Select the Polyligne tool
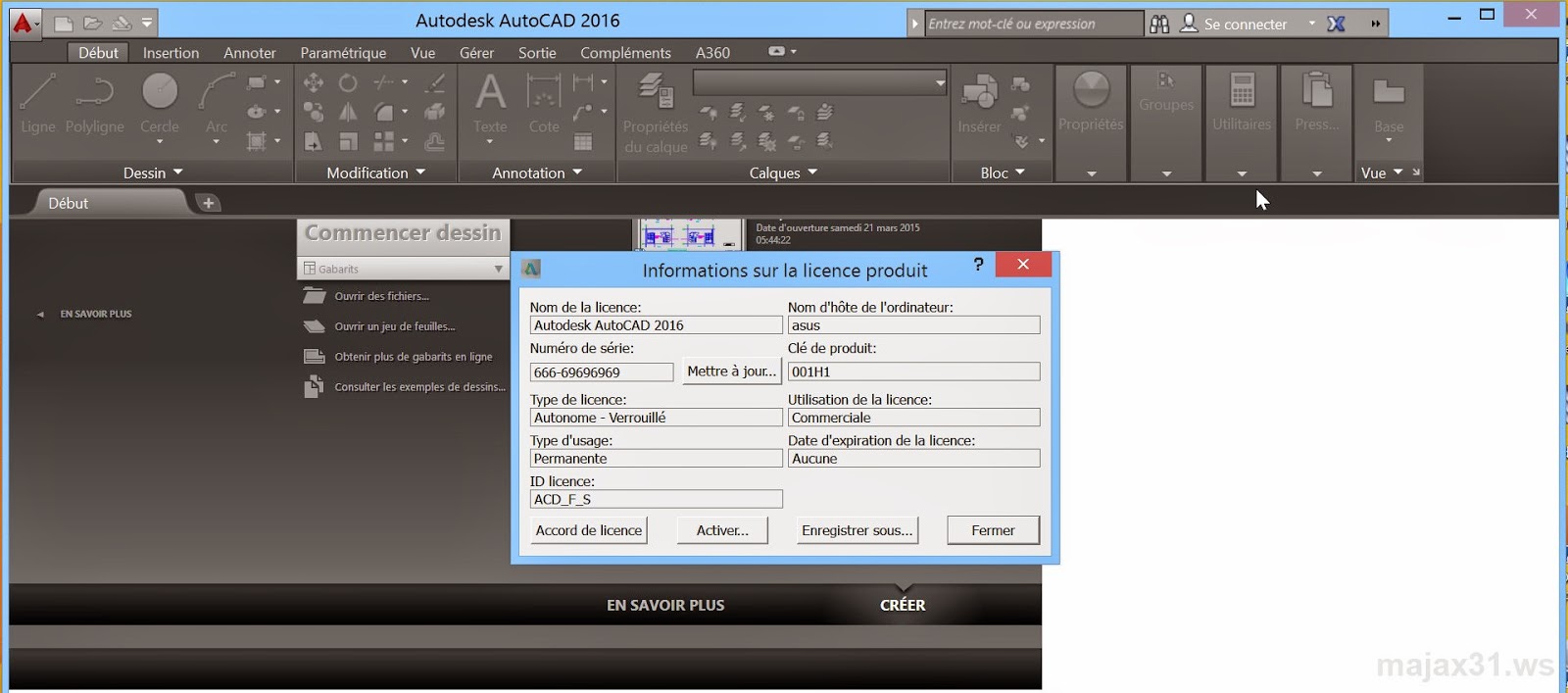 (95, 104)
